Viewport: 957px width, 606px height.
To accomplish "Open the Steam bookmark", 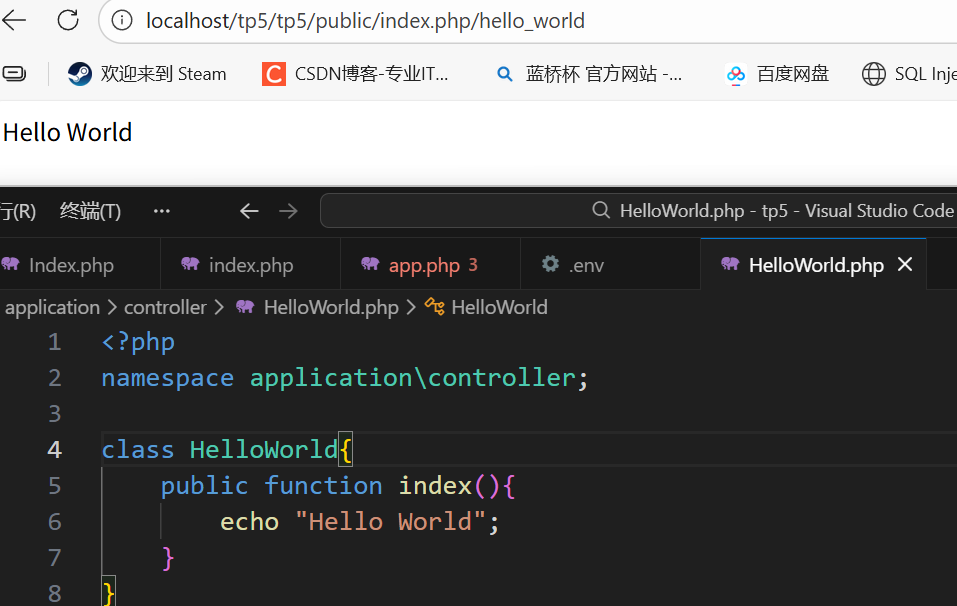I will click(148, 74).
